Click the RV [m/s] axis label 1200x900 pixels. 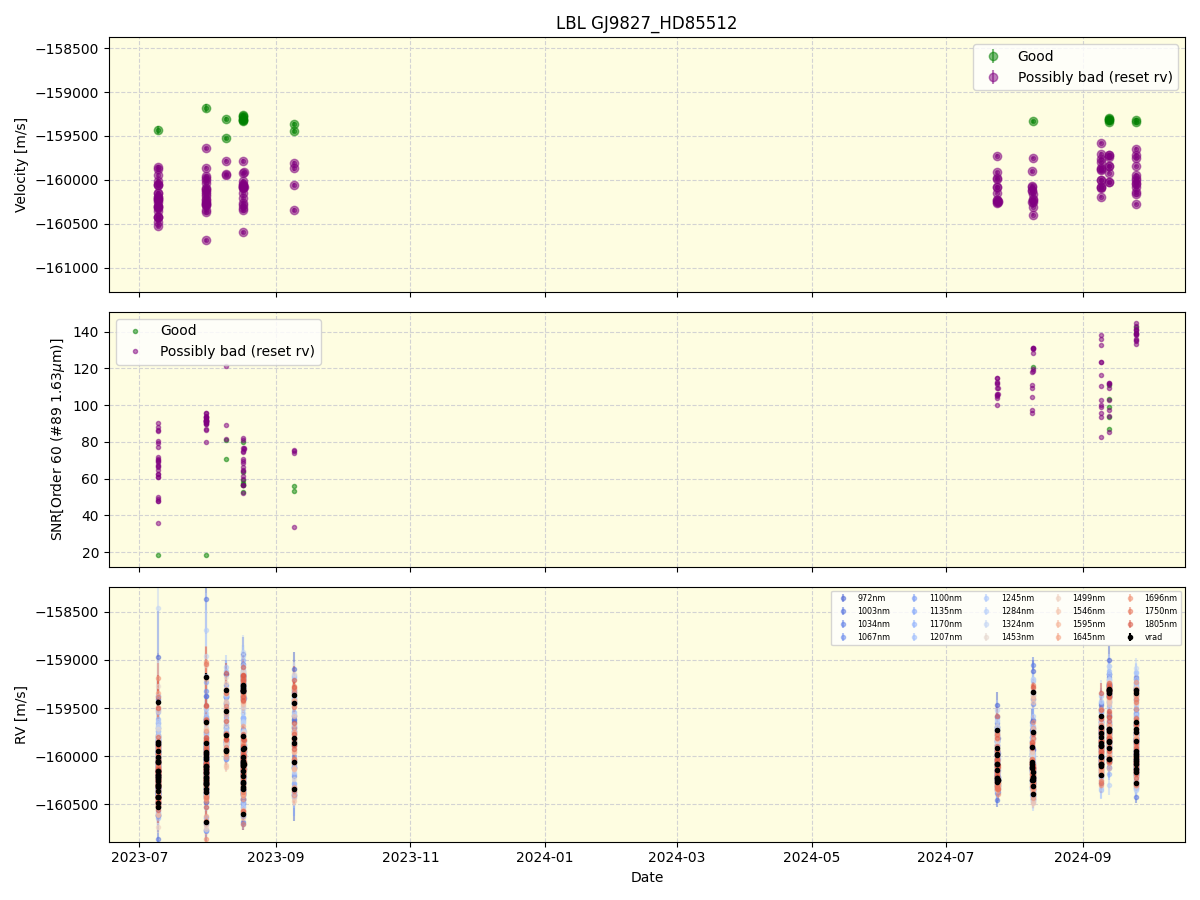tap(21, 715)
